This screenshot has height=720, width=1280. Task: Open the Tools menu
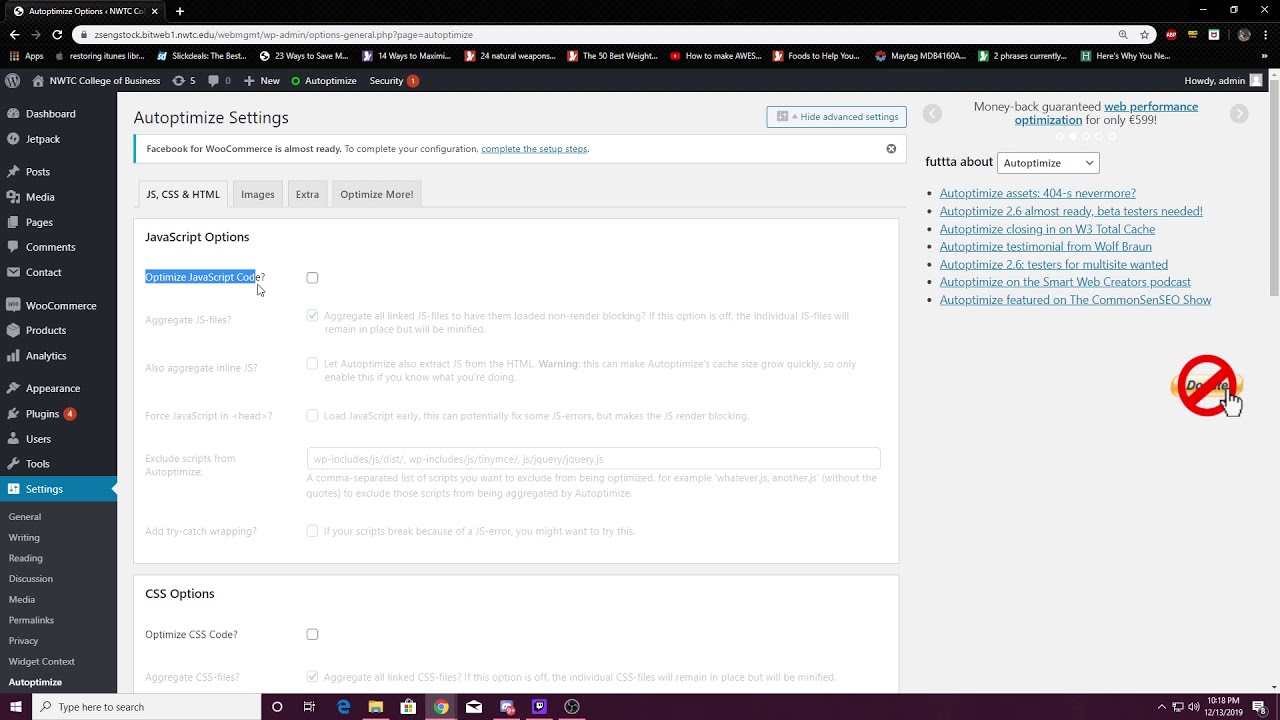point(38,464)
